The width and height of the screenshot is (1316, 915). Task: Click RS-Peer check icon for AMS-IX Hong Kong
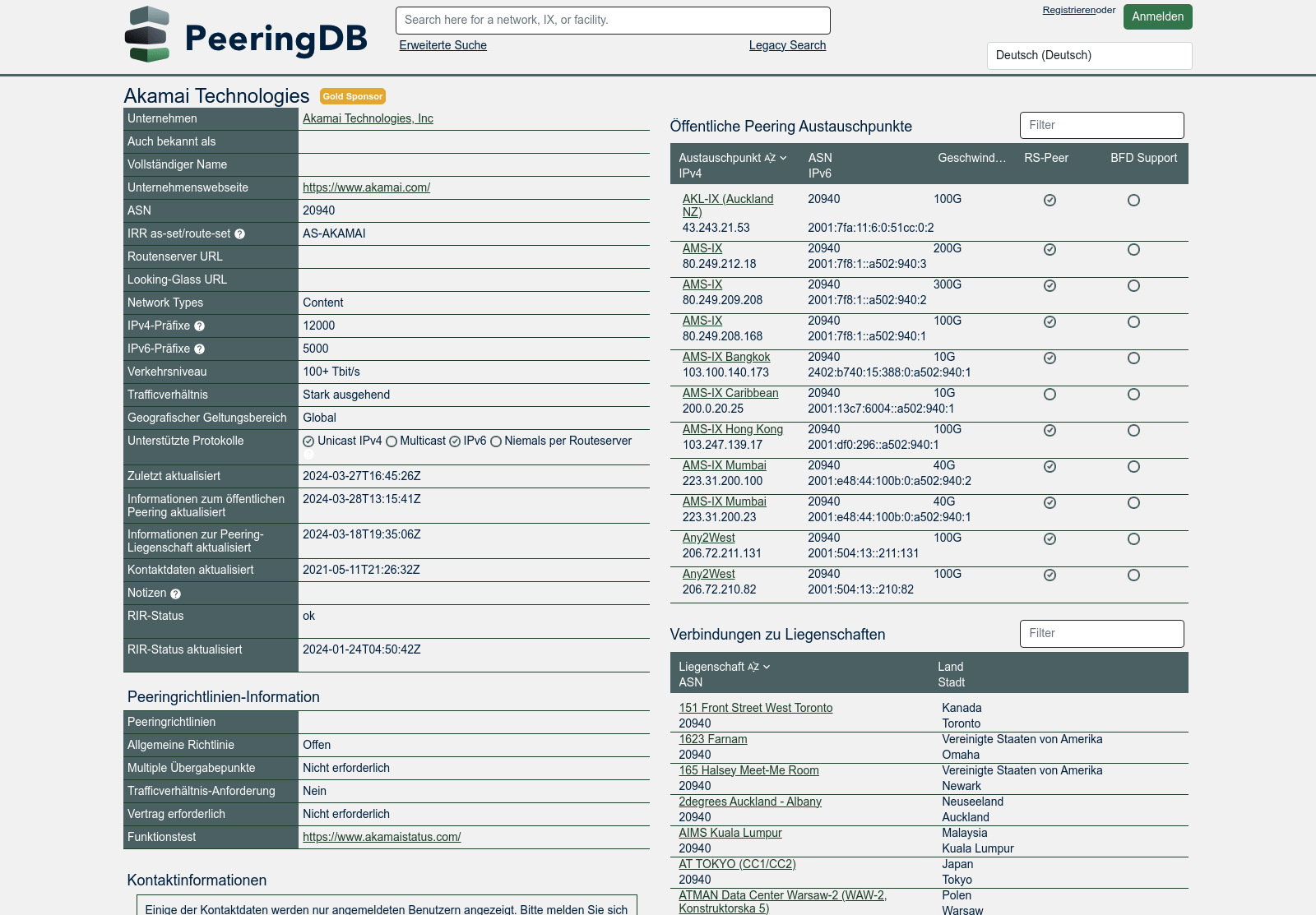tap(1050, 431)
